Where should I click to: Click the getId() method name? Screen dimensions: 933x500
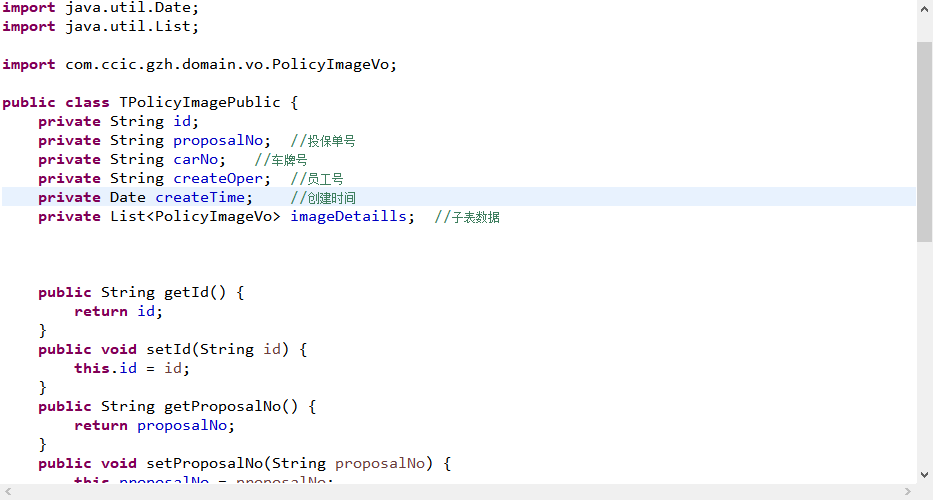[x=195, y=292]
